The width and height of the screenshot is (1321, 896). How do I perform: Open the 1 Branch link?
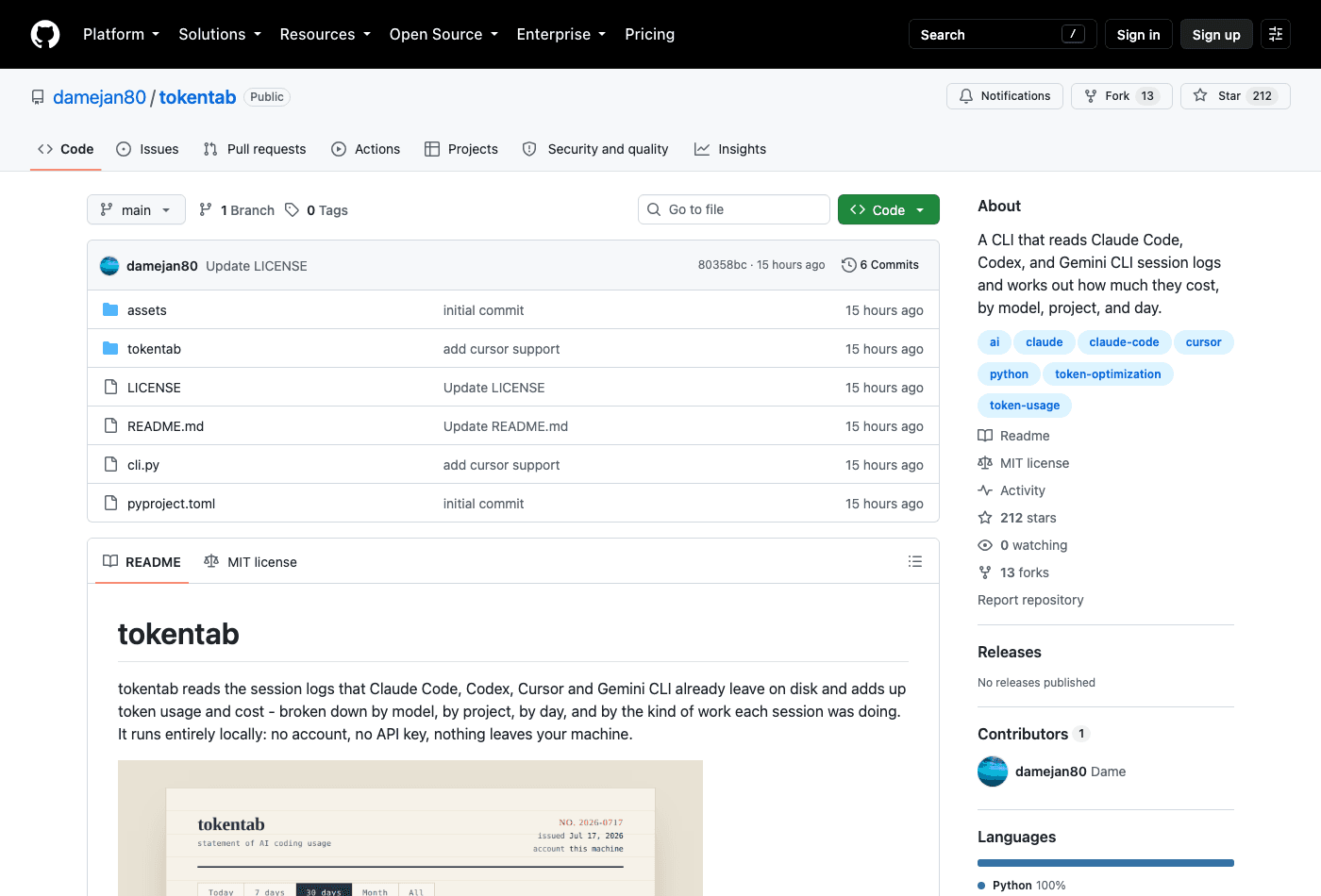click(237, 210)
